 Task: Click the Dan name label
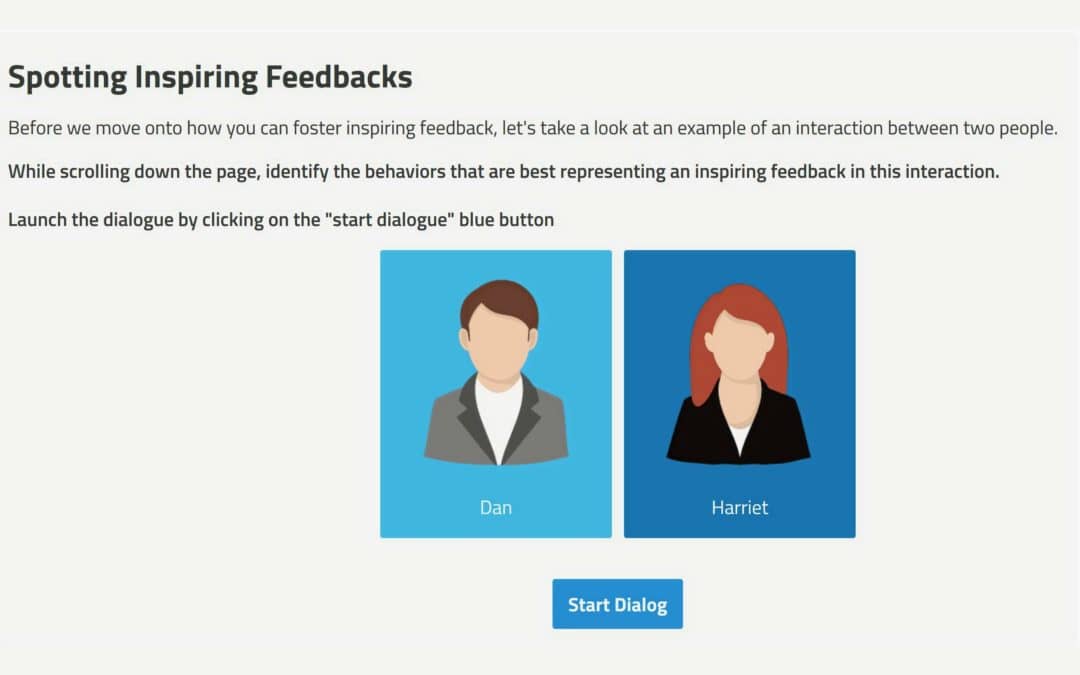496,508
